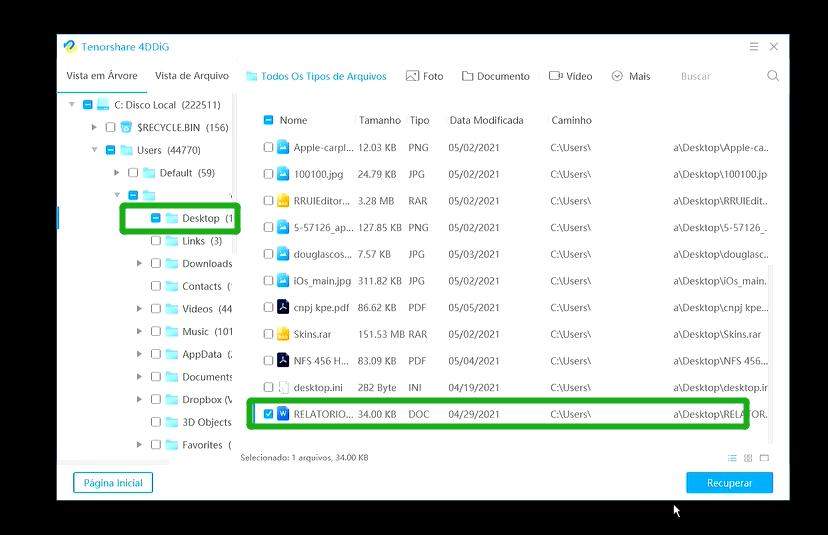Click the C: Disco Local drive icon
Image resolution: width=828 pixels, height=535 pixels.
point(103,105)
